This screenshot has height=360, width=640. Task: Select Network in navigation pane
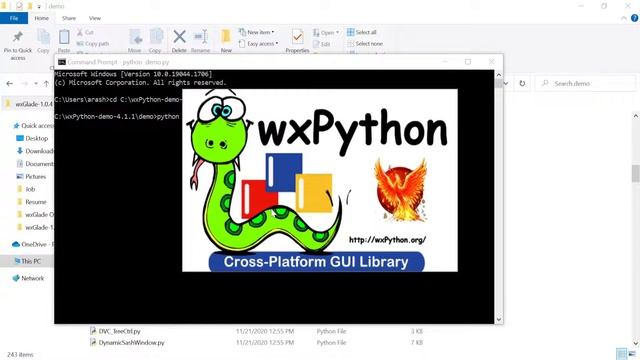tap(28, 278)
